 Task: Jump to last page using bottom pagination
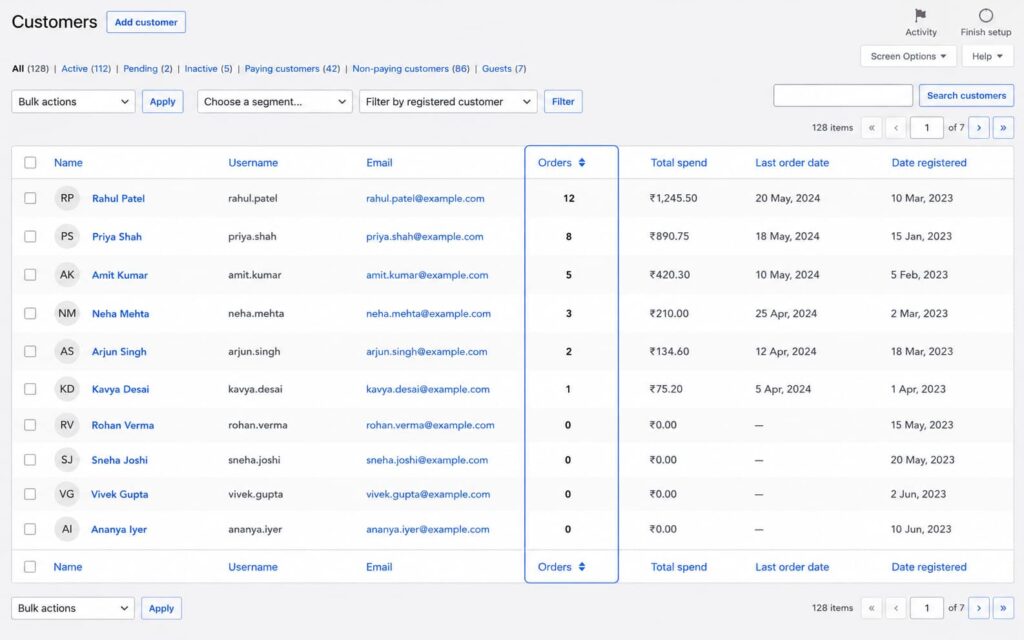click(1003, 608)
